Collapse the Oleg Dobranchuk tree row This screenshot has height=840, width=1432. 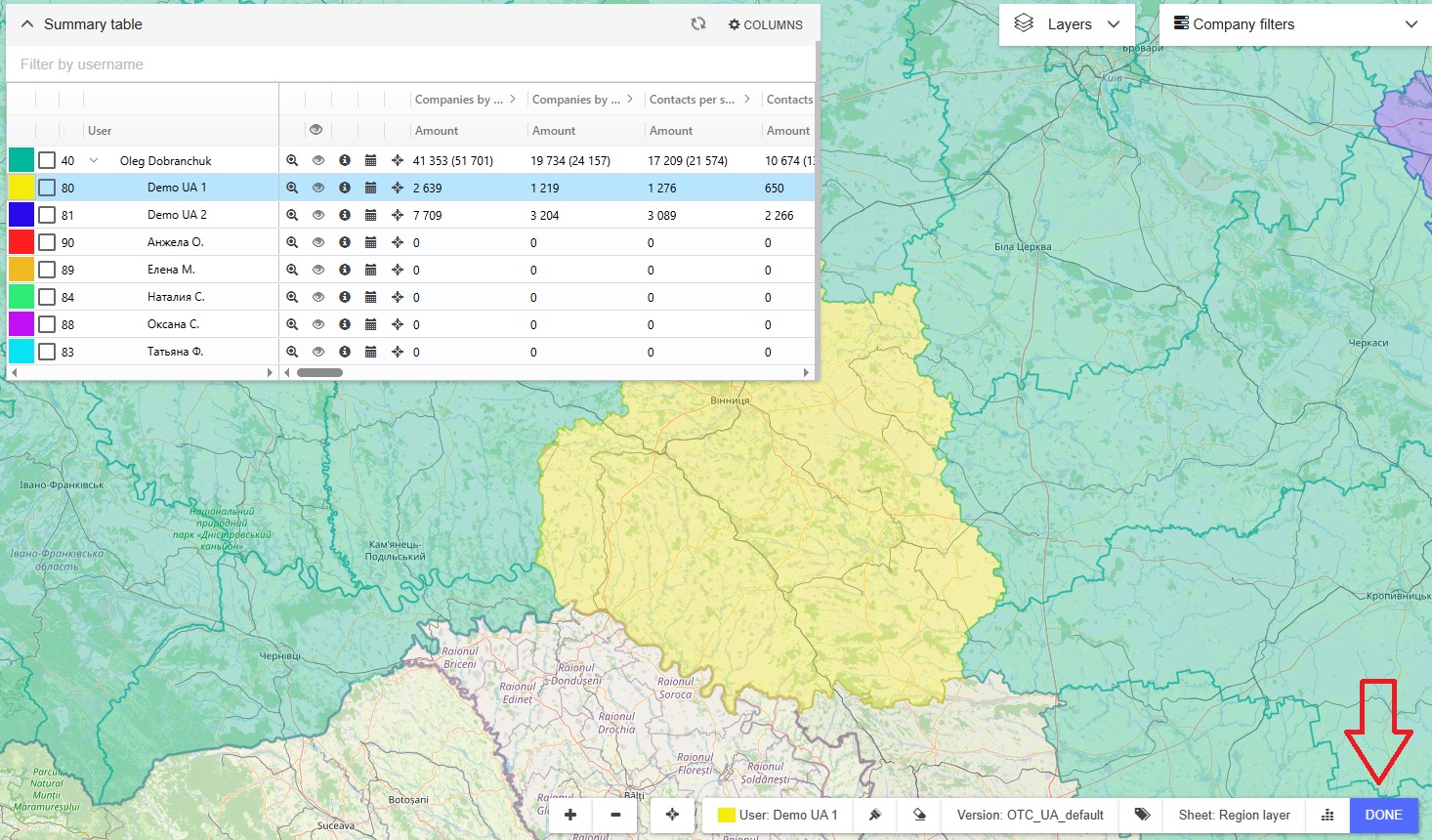tap(94, 160)
